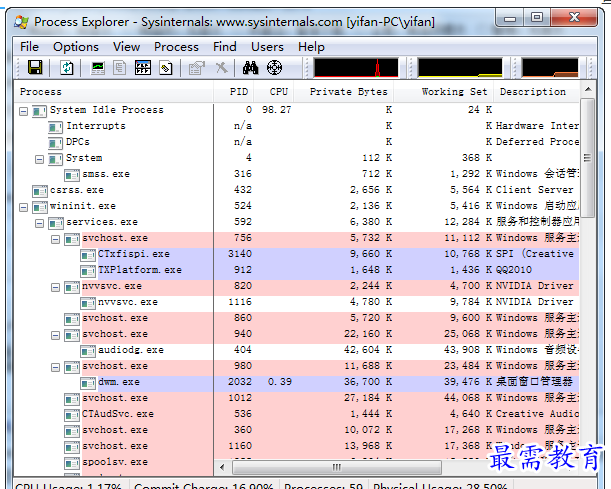Click the crosshair Find Window's Process icon

click(274, 68)
